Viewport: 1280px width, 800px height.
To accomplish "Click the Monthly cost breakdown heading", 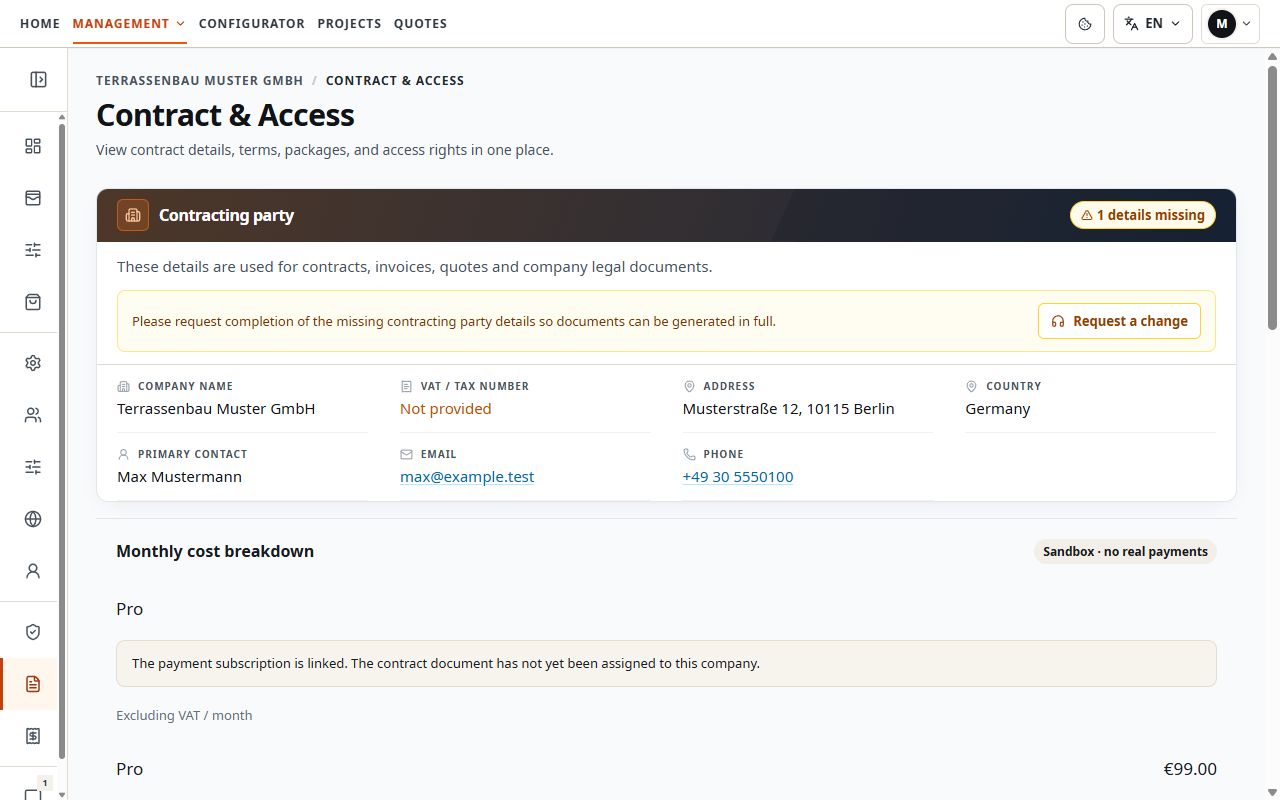I will click(215, 551).
